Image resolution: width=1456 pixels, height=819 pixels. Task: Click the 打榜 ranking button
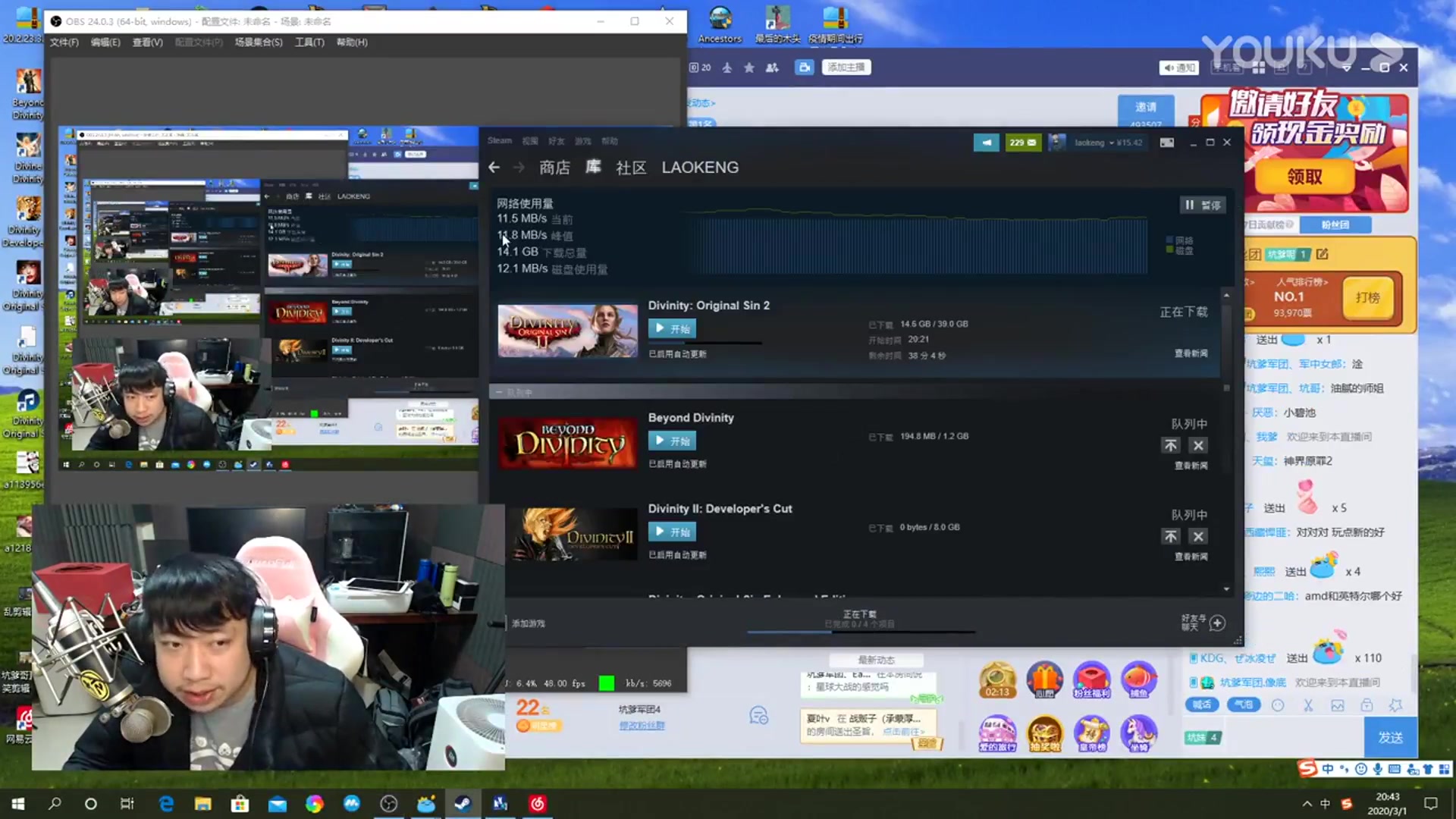coord(1367,297)
